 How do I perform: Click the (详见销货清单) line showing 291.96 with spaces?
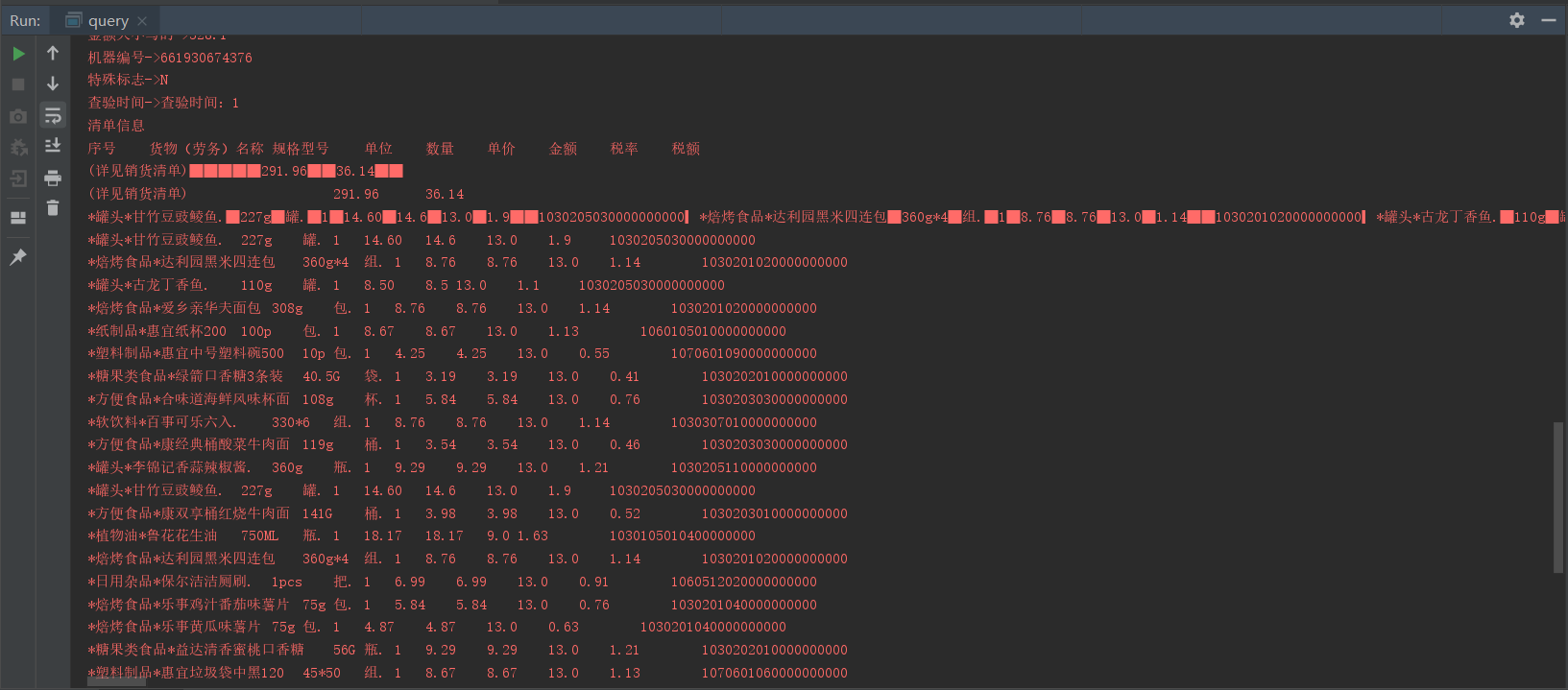point(276,194)
